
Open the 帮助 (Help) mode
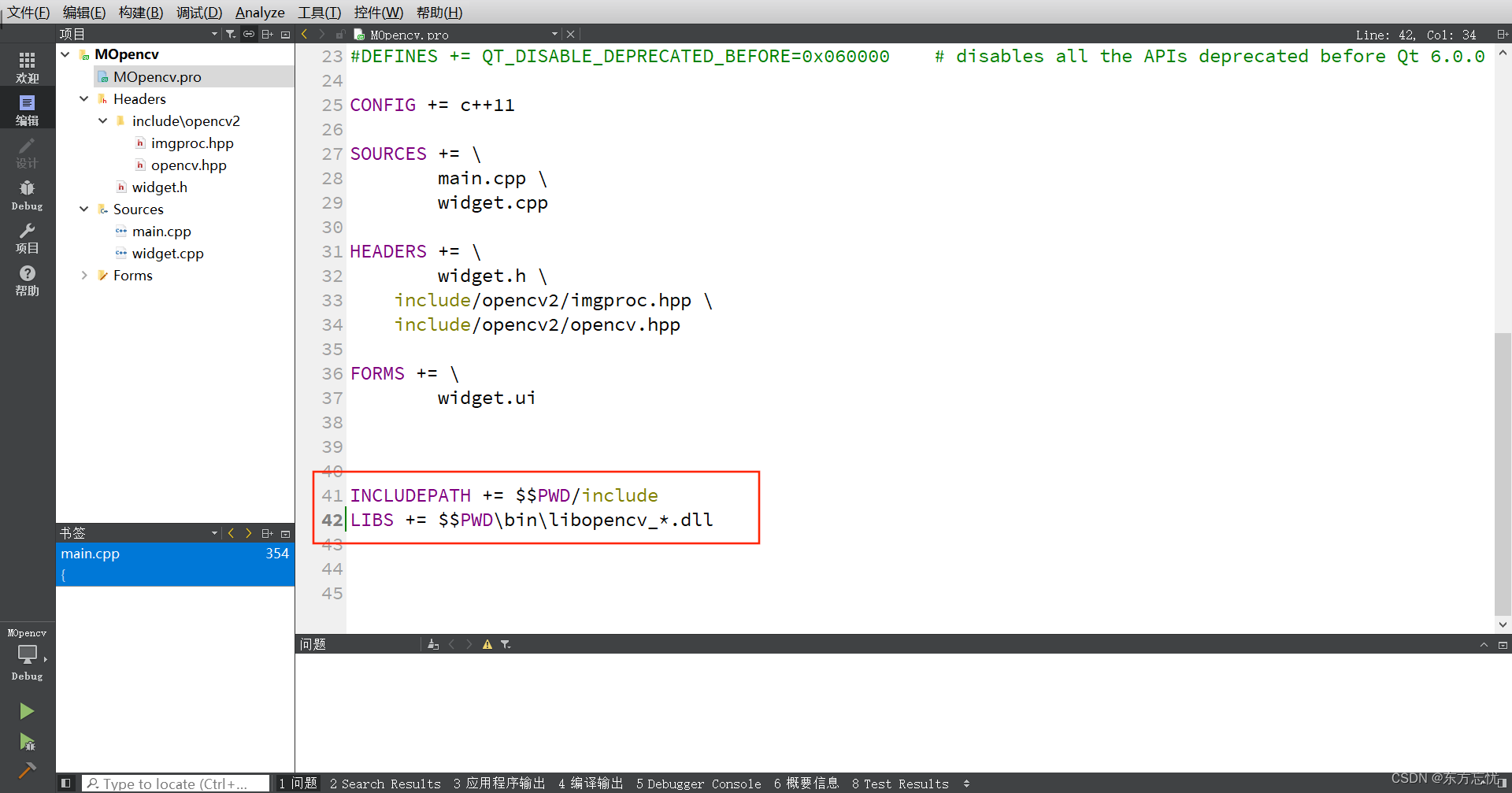27,280
